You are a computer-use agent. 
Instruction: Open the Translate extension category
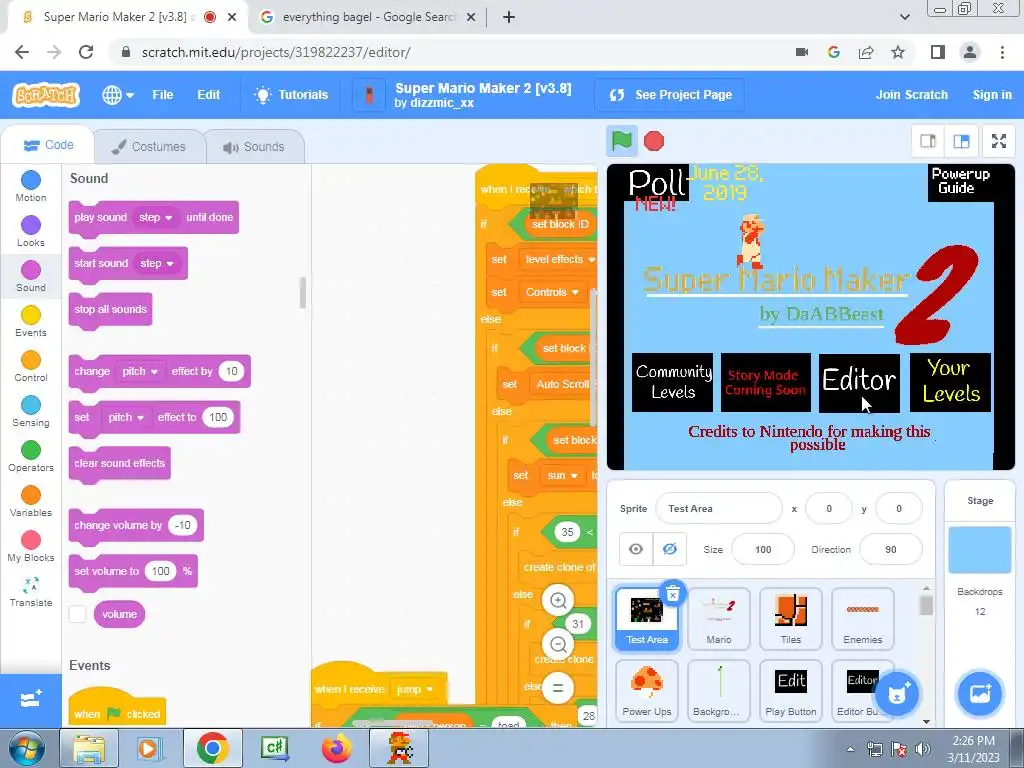coord(31,592)
